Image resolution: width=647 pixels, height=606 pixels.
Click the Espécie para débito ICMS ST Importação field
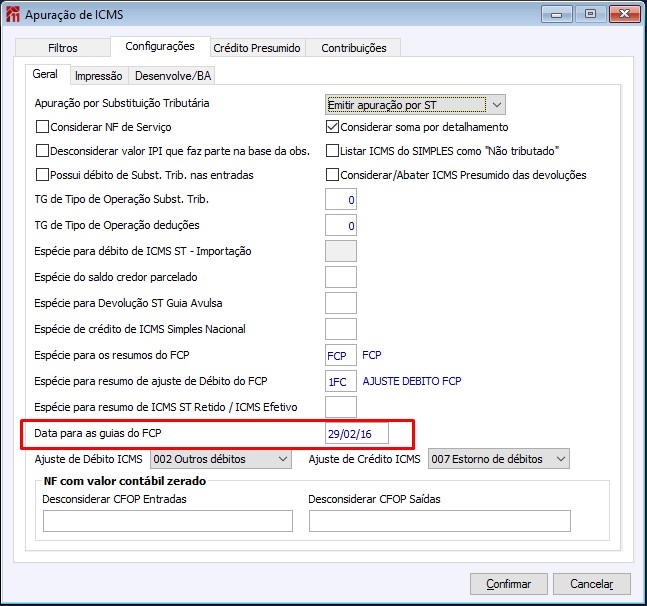tap(341, 251)
